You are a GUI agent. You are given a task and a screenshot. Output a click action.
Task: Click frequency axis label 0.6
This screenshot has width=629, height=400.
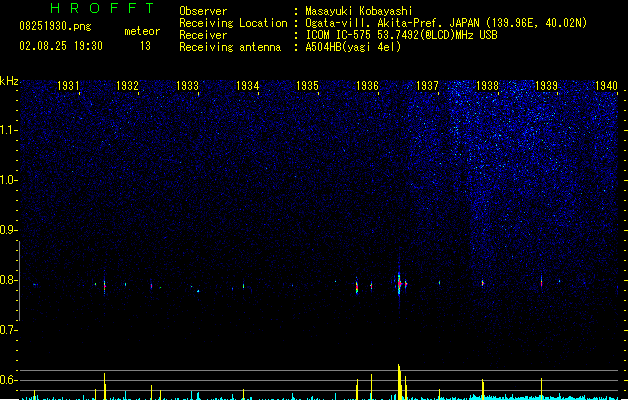pyautogui.click(x=8, y=380)
